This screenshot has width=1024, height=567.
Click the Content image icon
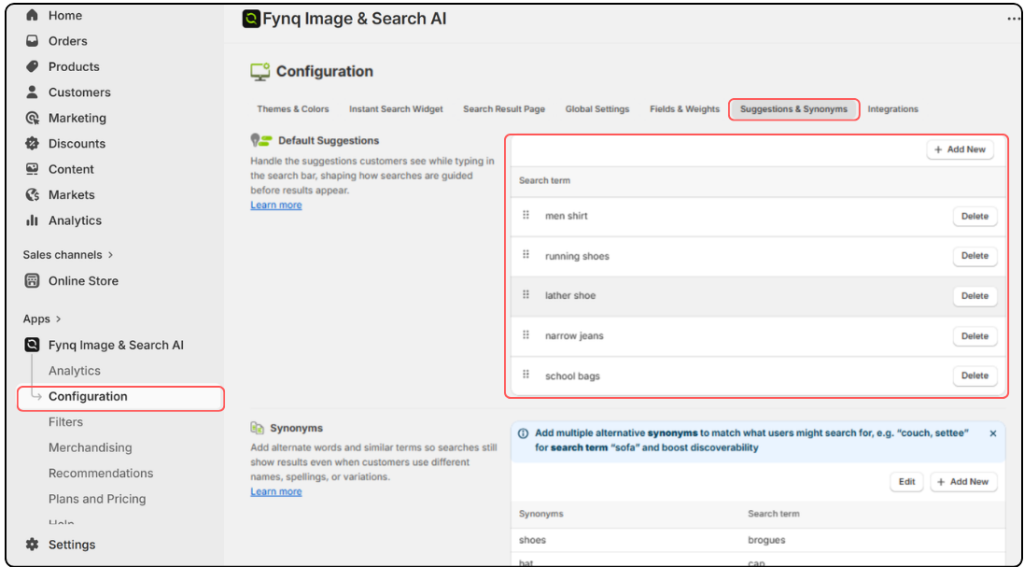point(32,169)
